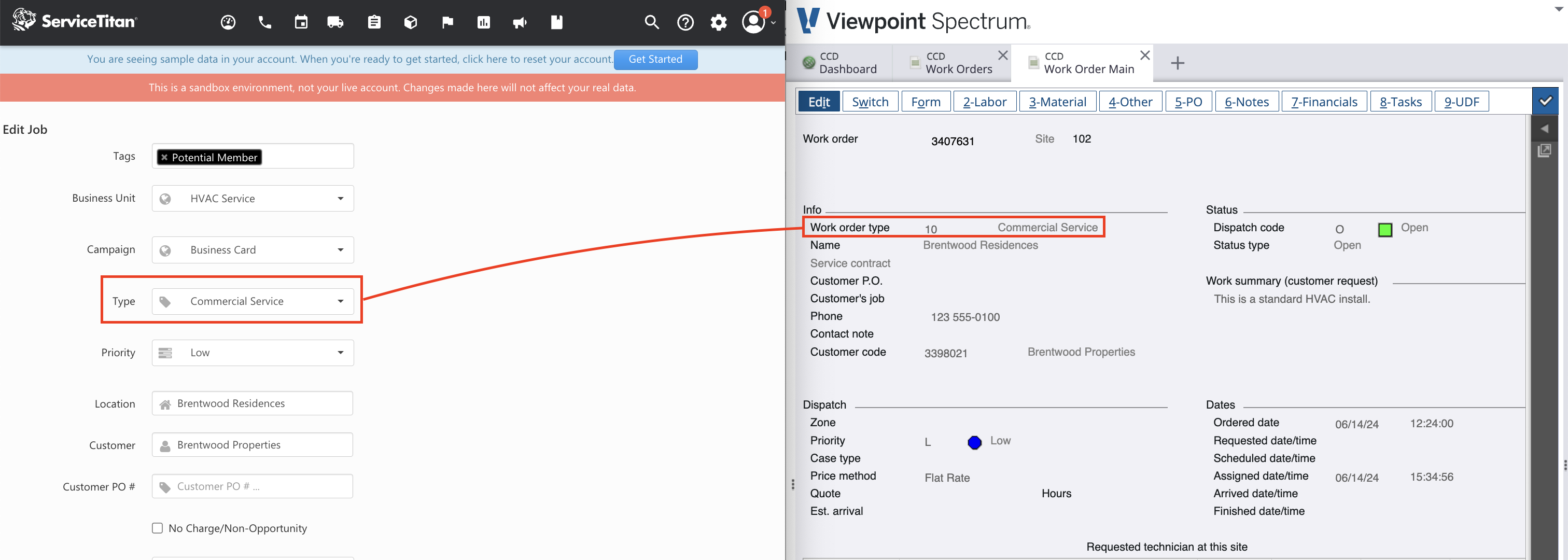
Task: Collapse the Spectrum side panel arrow
Action: click(1544, 129)
